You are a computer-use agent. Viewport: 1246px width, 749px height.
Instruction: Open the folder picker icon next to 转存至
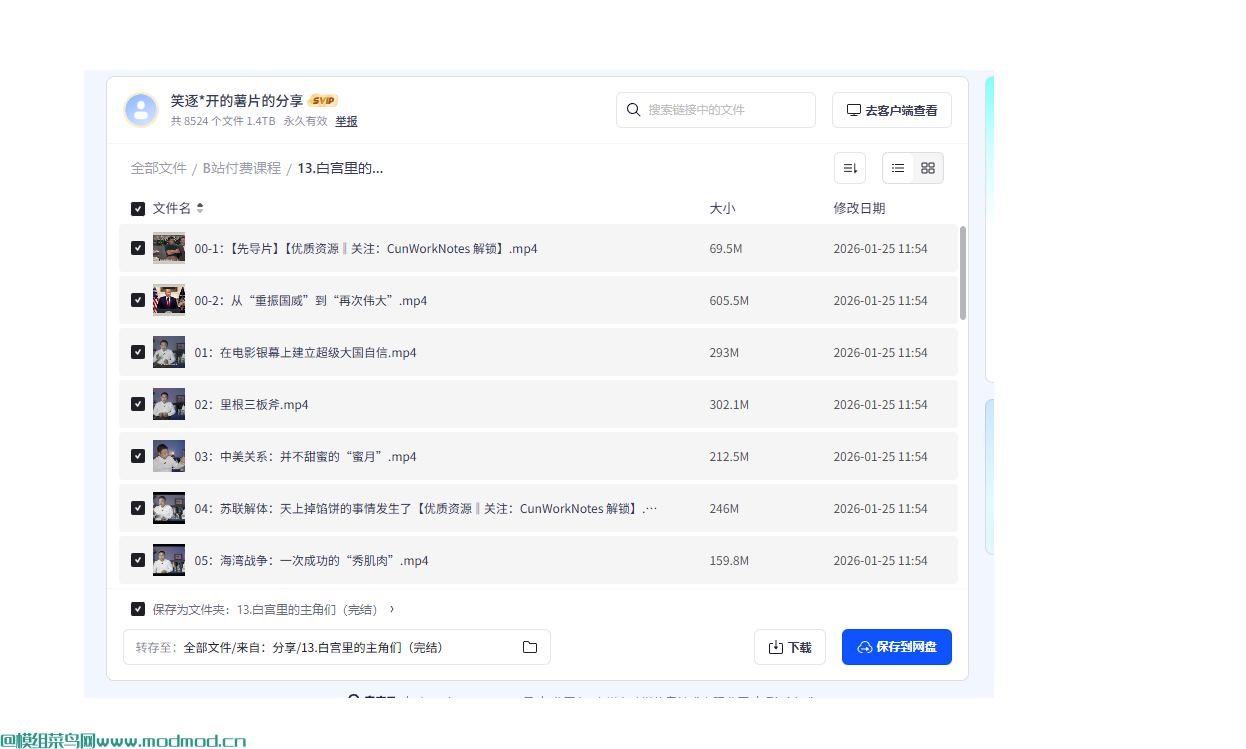[x=529, y=647]
